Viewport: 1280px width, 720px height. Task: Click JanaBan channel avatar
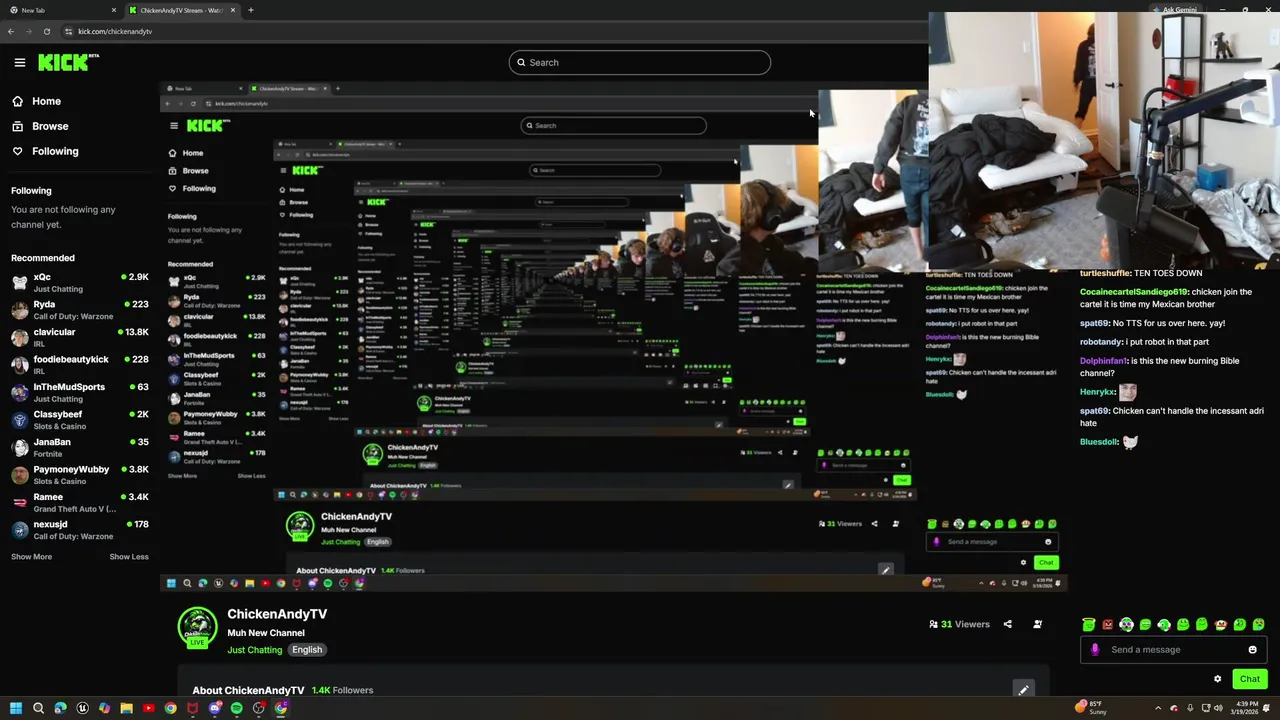[x=19, y=448]
